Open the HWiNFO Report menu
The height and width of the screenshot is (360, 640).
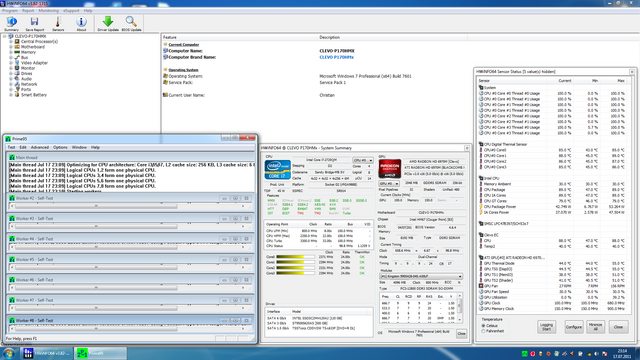point(28,11)
